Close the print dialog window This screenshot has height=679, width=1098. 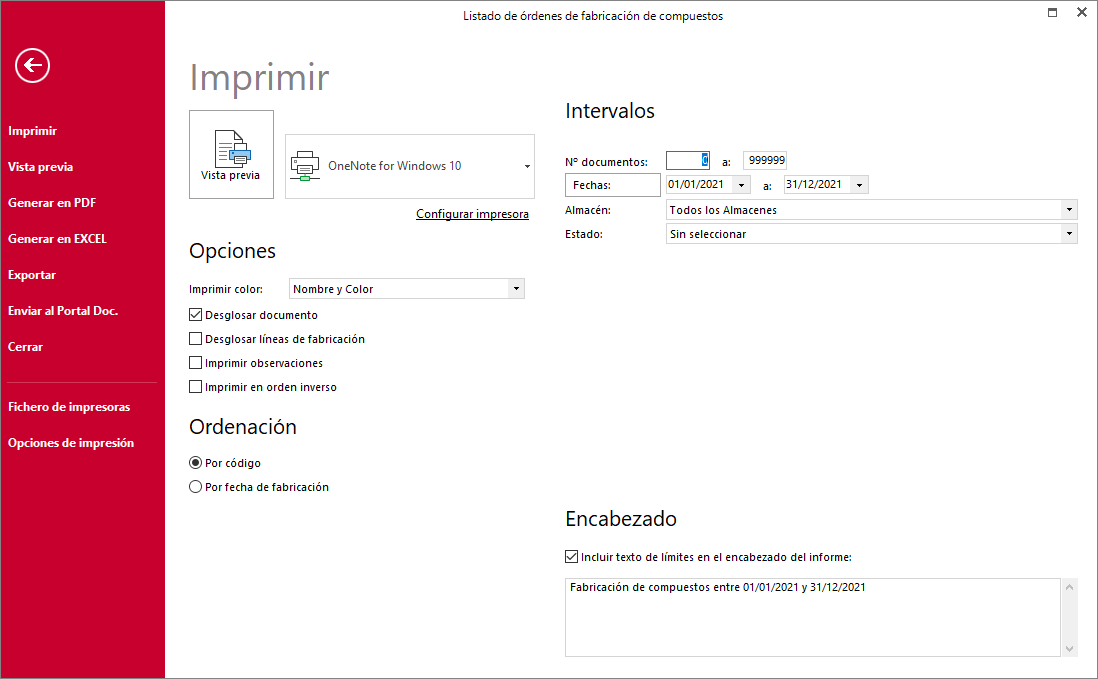click(x=1081, y=13)
